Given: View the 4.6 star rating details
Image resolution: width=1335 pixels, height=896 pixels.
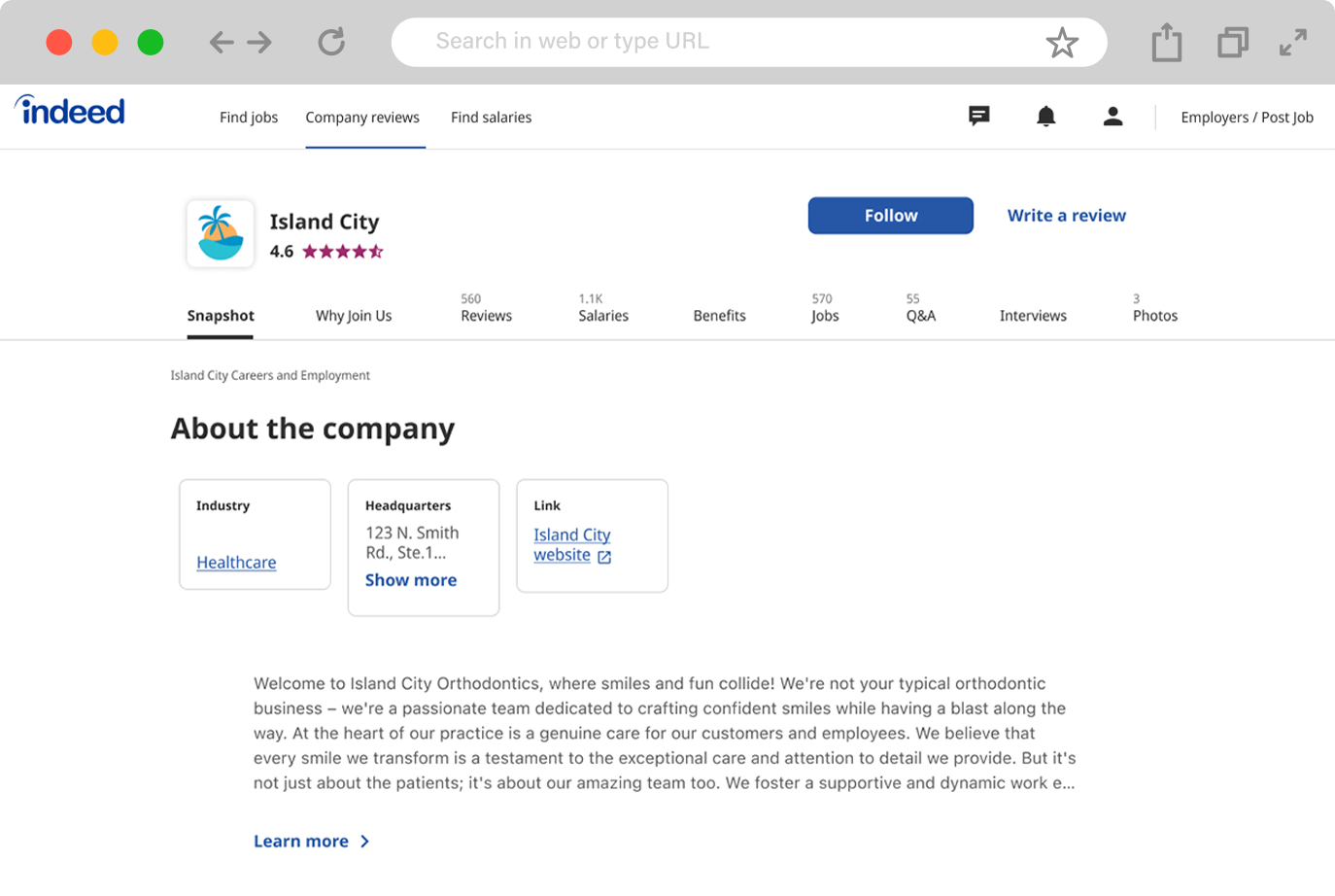Looking at the screenshot, I should (x=324, y=251).
